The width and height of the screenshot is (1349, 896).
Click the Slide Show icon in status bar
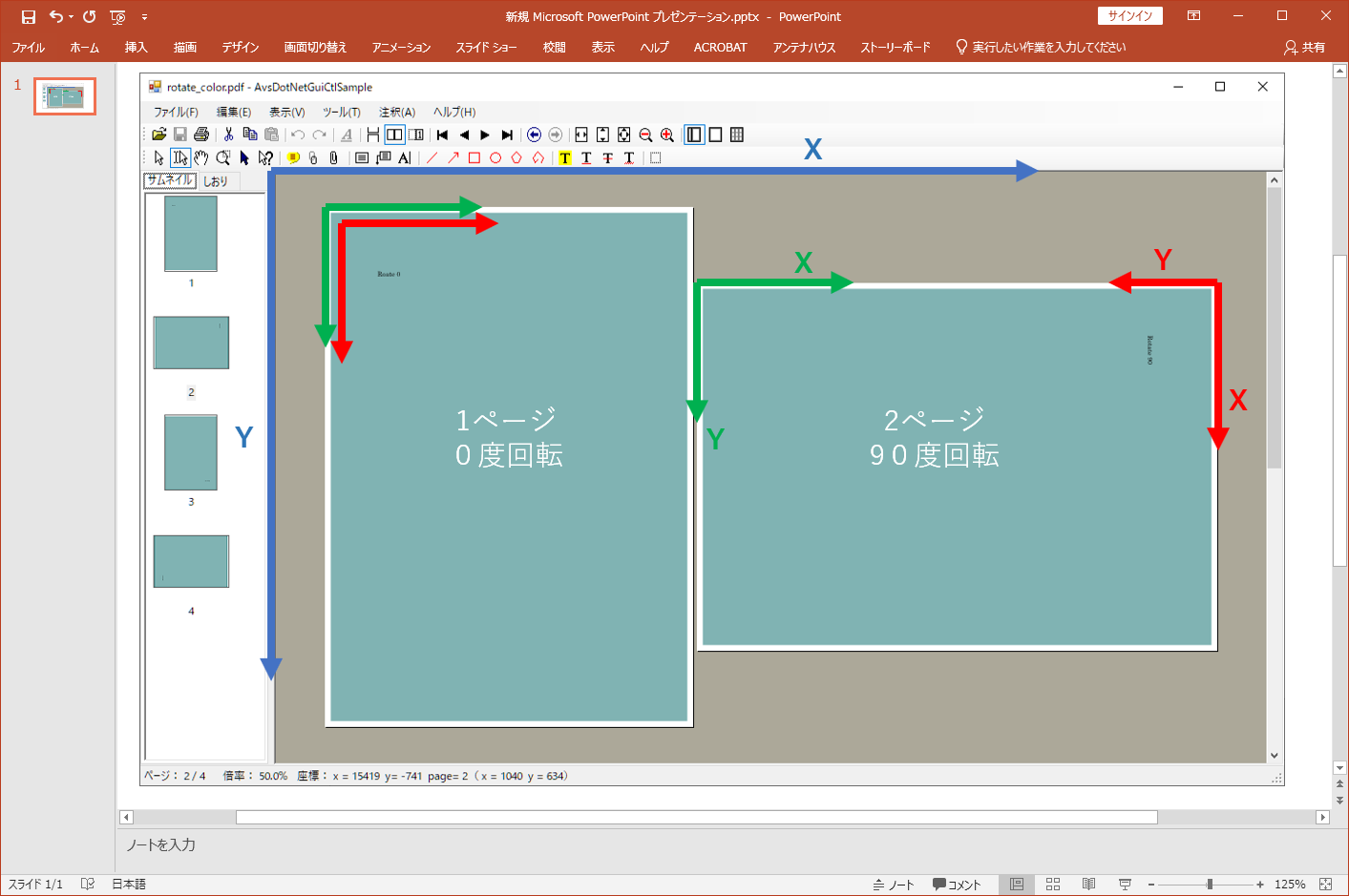pyautogui.click(x=1125, y=885)
